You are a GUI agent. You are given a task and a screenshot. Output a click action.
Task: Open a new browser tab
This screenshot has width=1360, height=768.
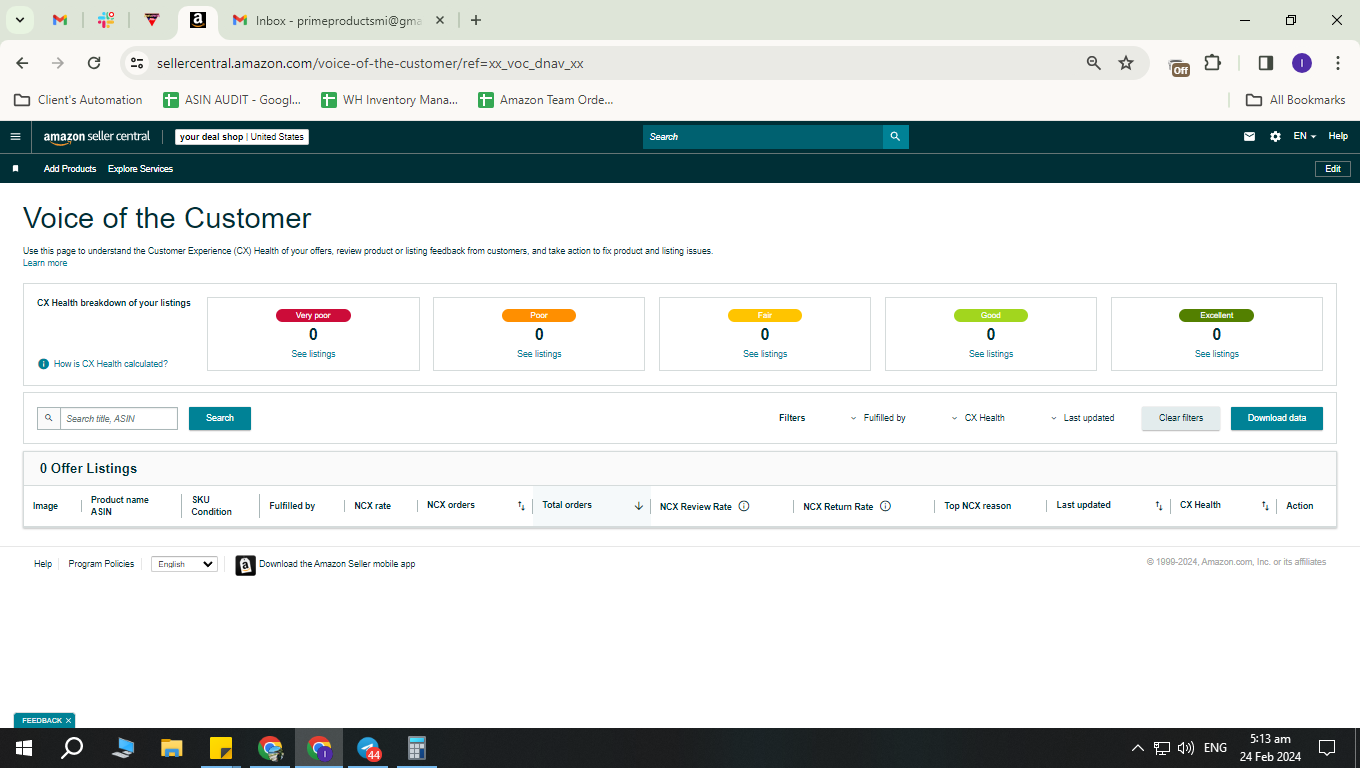476,20
